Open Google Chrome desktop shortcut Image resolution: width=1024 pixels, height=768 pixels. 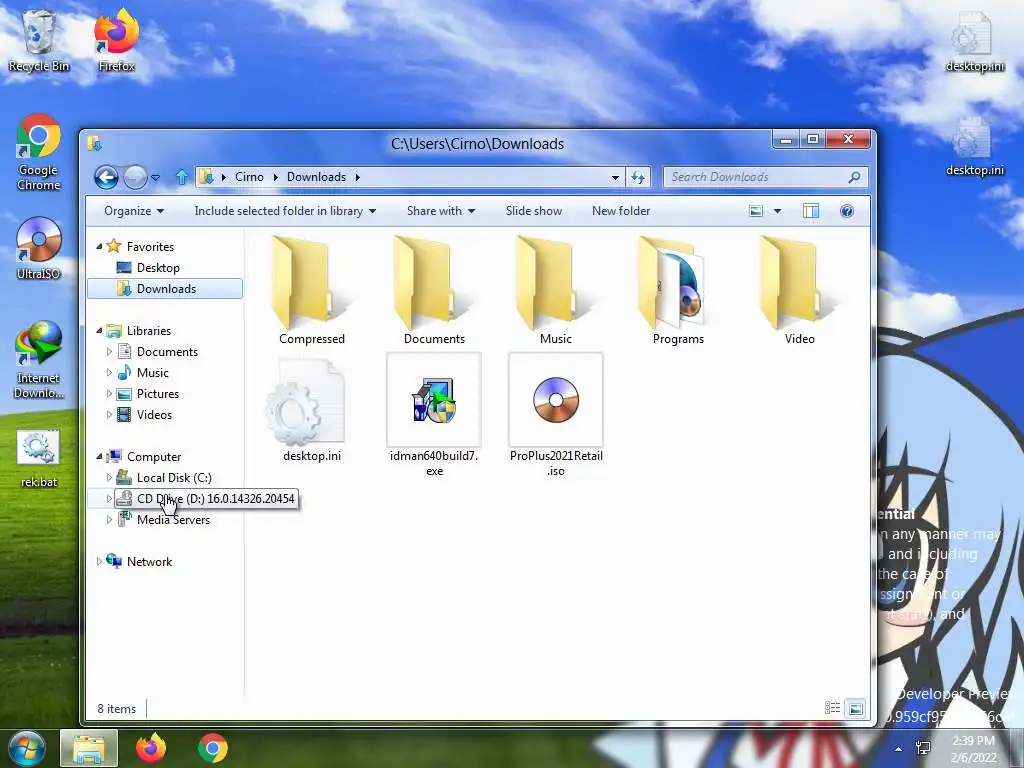tap(39, 152)
